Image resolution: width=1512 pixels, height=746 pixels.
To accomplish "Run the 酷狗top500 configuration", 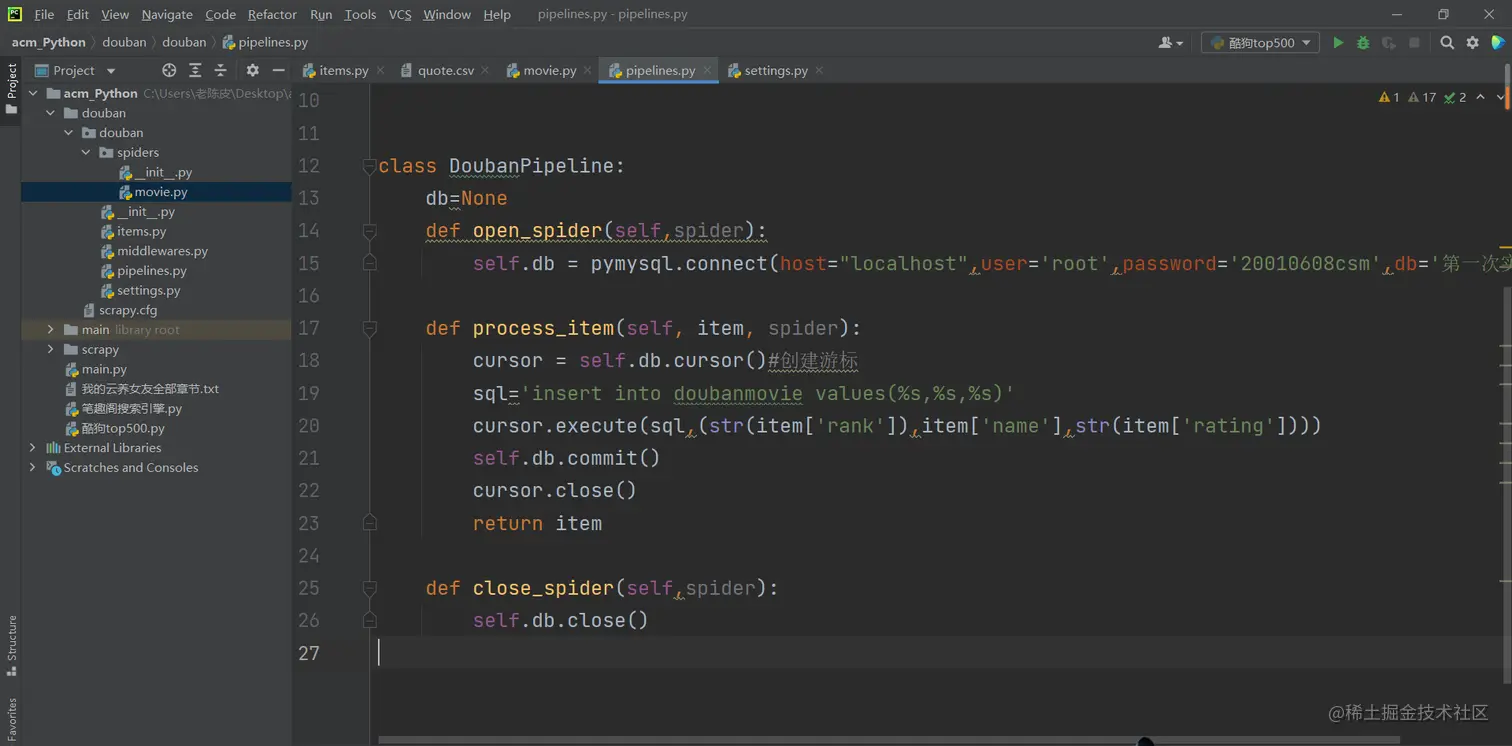I will (x=1338, y=43).
